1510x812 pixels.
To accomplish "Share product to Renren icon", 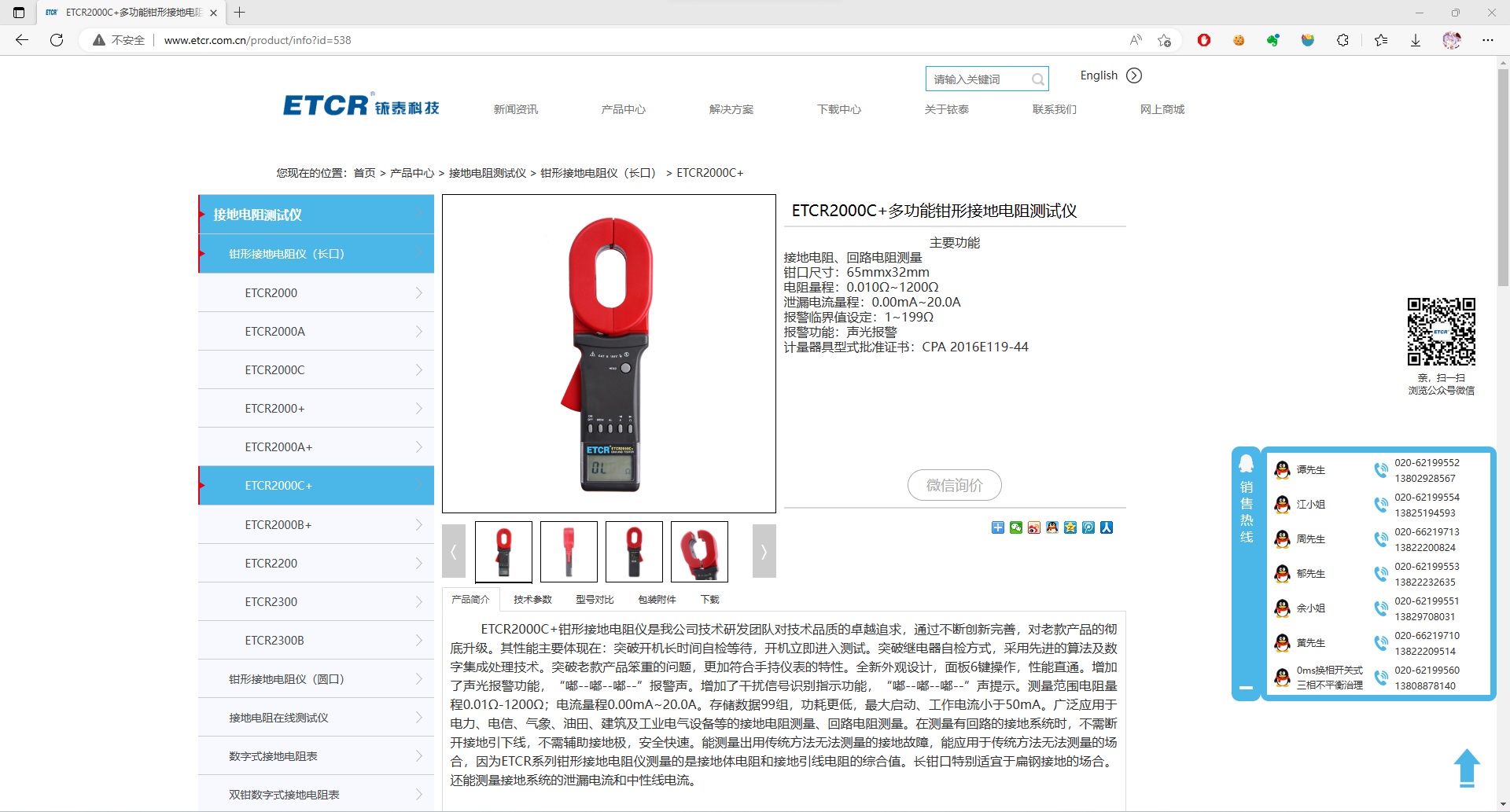I will [1107, 527].
